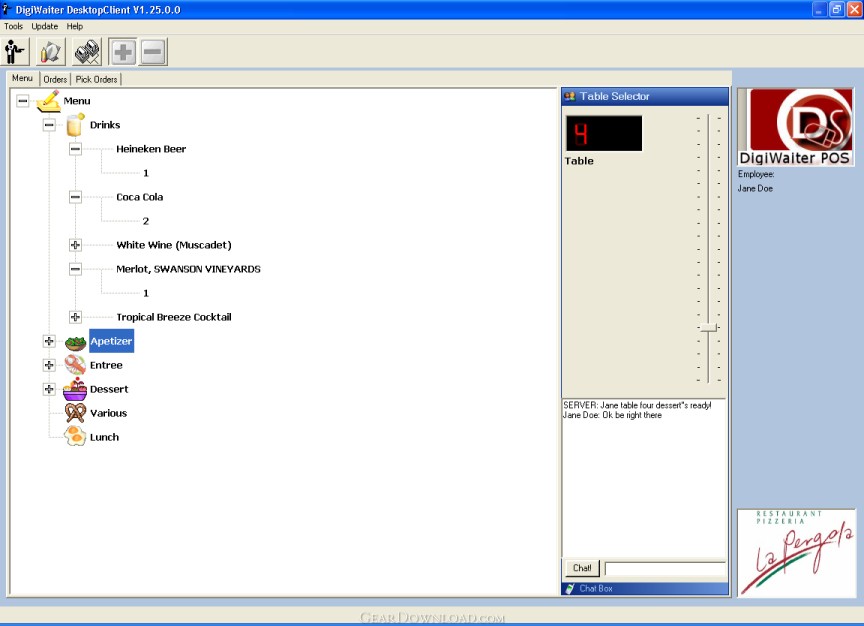864x626 pixels.
Task: Click the Lunch fried eggs icon
Action: click(75, 436)
